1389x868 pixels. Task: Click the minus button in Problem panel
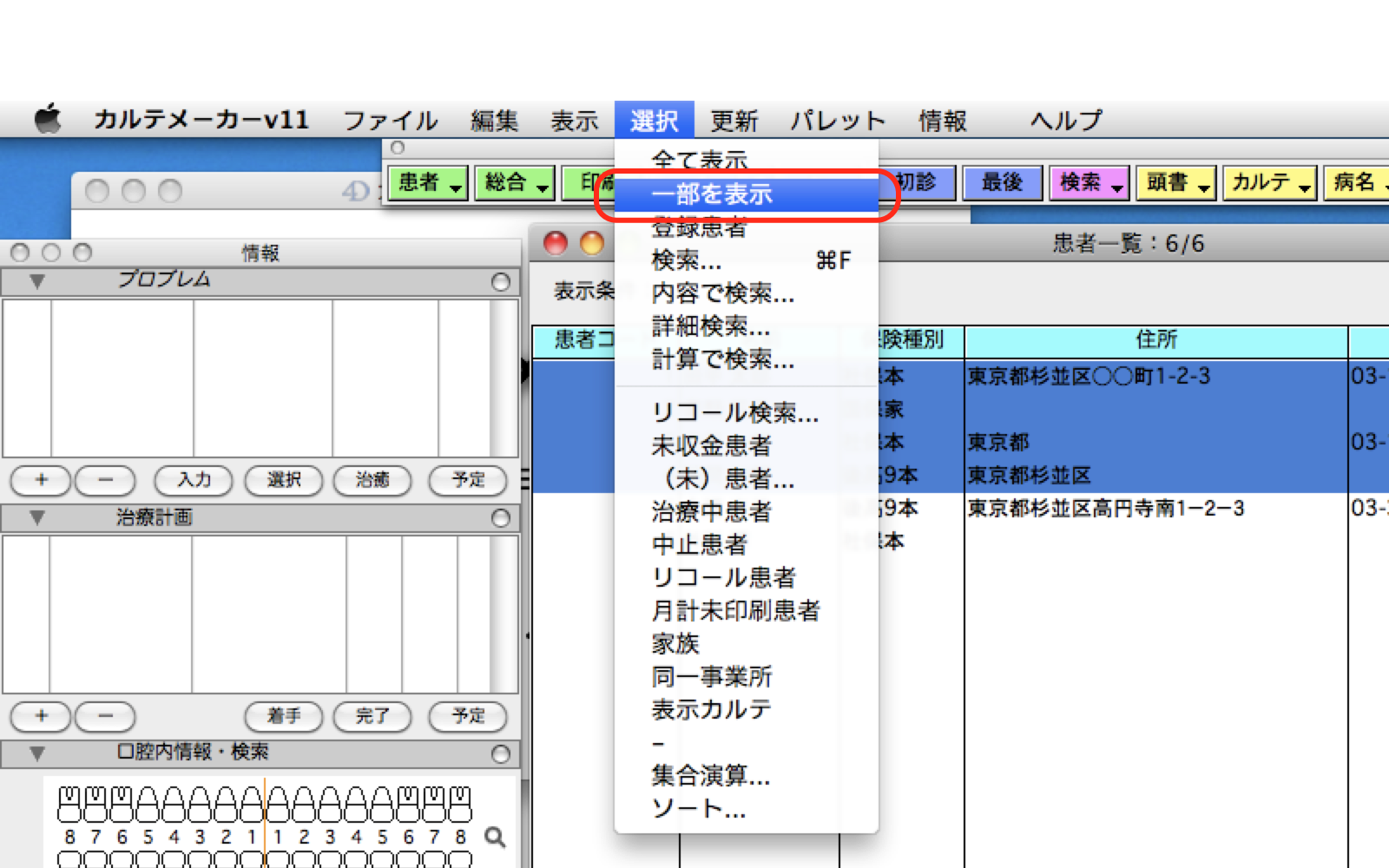[105, 480]
